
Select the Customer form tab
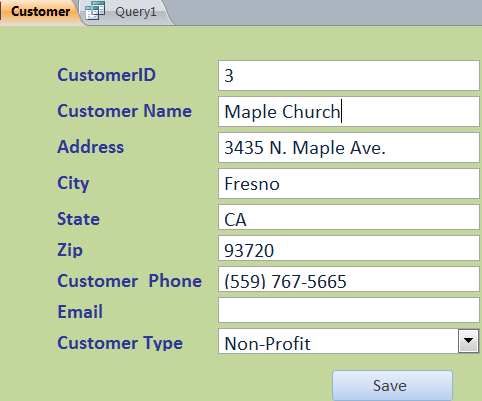[40, 12]
